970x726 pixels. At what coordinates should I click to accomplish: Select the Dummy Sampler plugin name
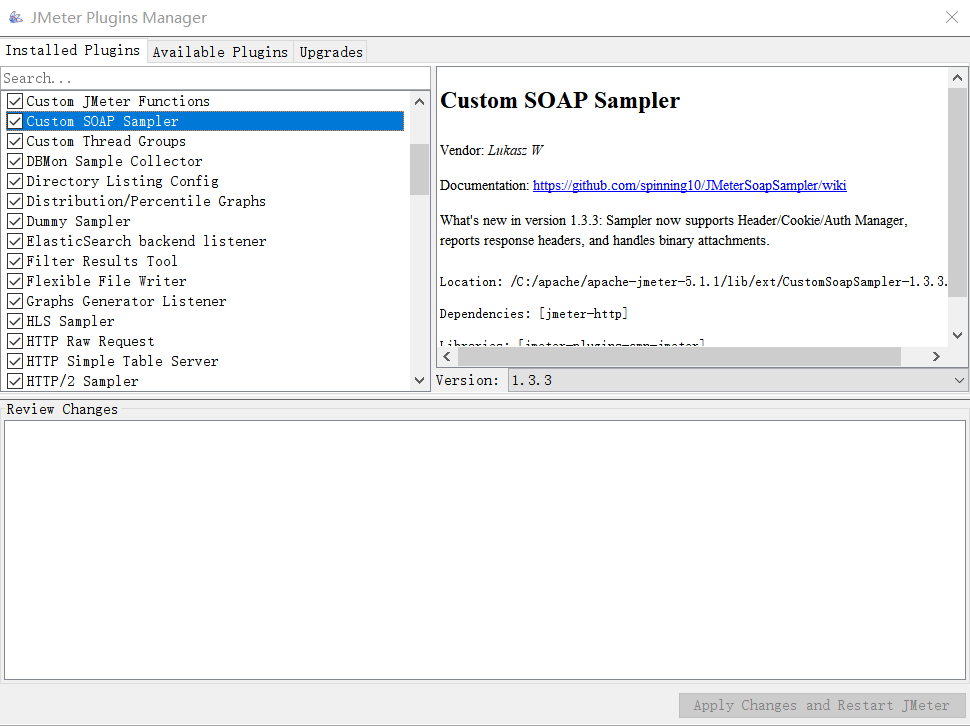[79, 221]
